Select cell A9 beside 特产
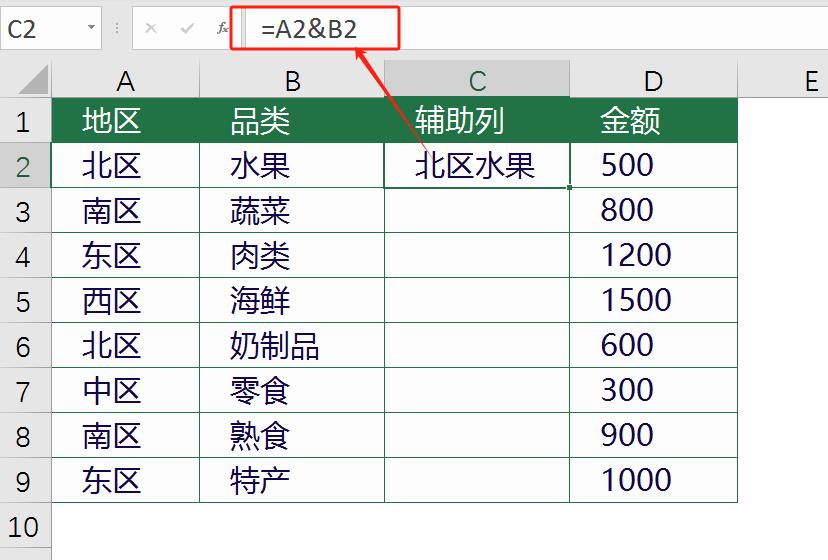Screen dimensions: 828x560 click(125, 480)
